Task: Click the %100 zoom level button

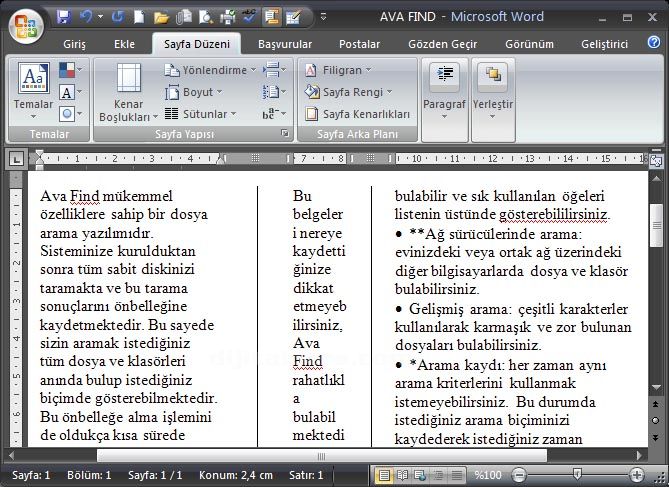Action: pos(488,475)
